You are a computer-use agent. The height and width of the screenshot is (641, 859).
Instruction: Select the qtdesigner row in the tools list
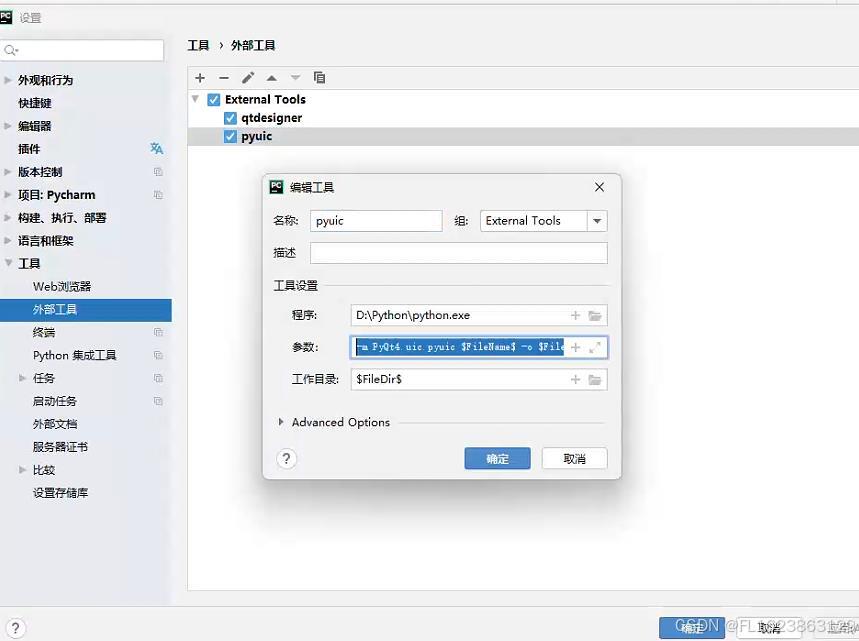pos(523,118)
